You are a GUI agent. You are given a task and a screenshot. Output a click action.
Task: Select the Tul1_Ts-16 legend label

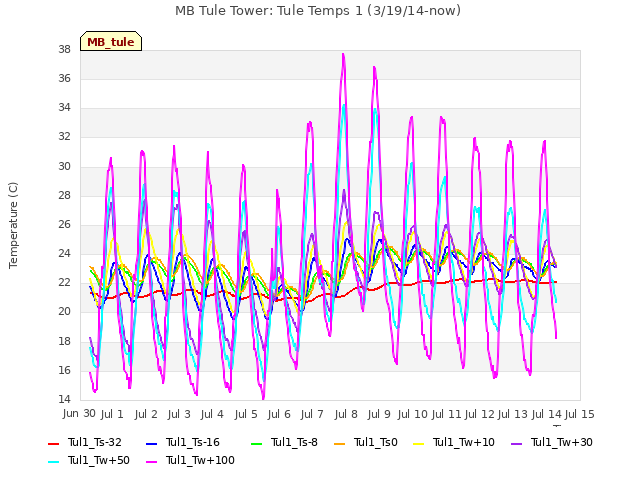click(x=193, y=442)
